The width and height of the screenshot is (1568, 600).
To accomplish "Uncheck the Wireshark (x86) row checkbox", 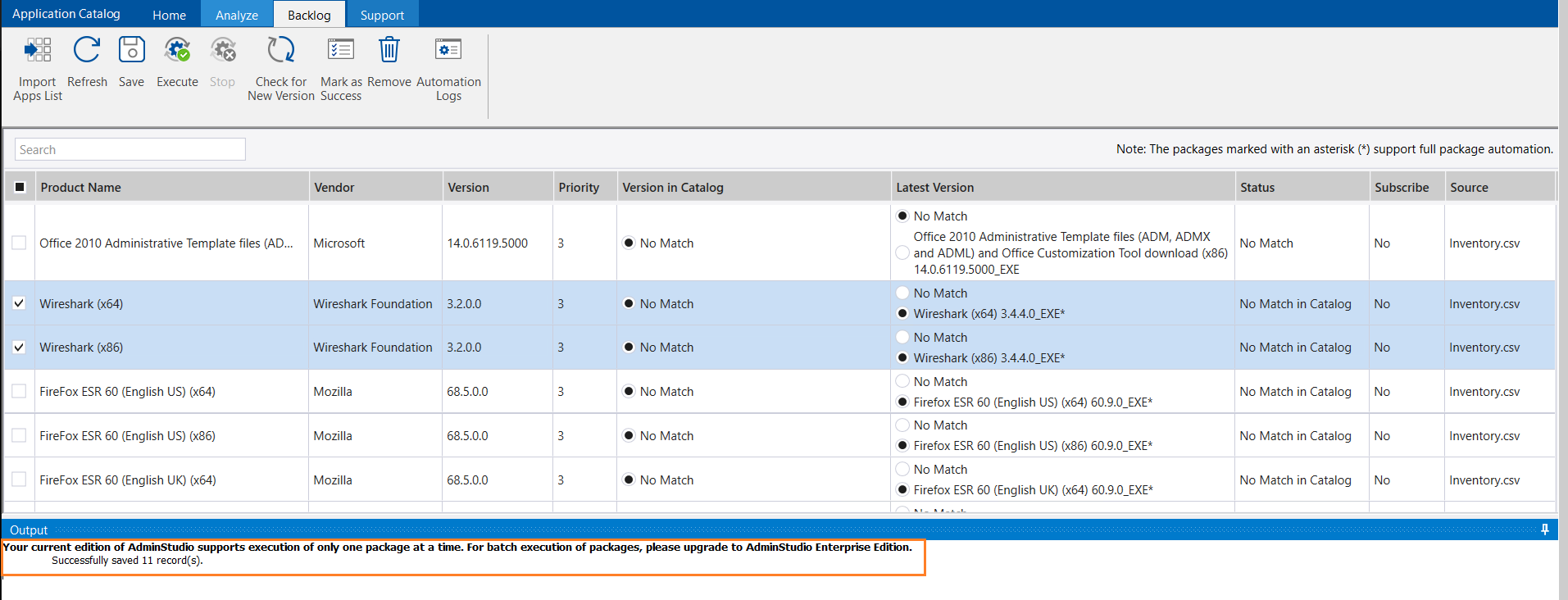I will click(19, 348).
